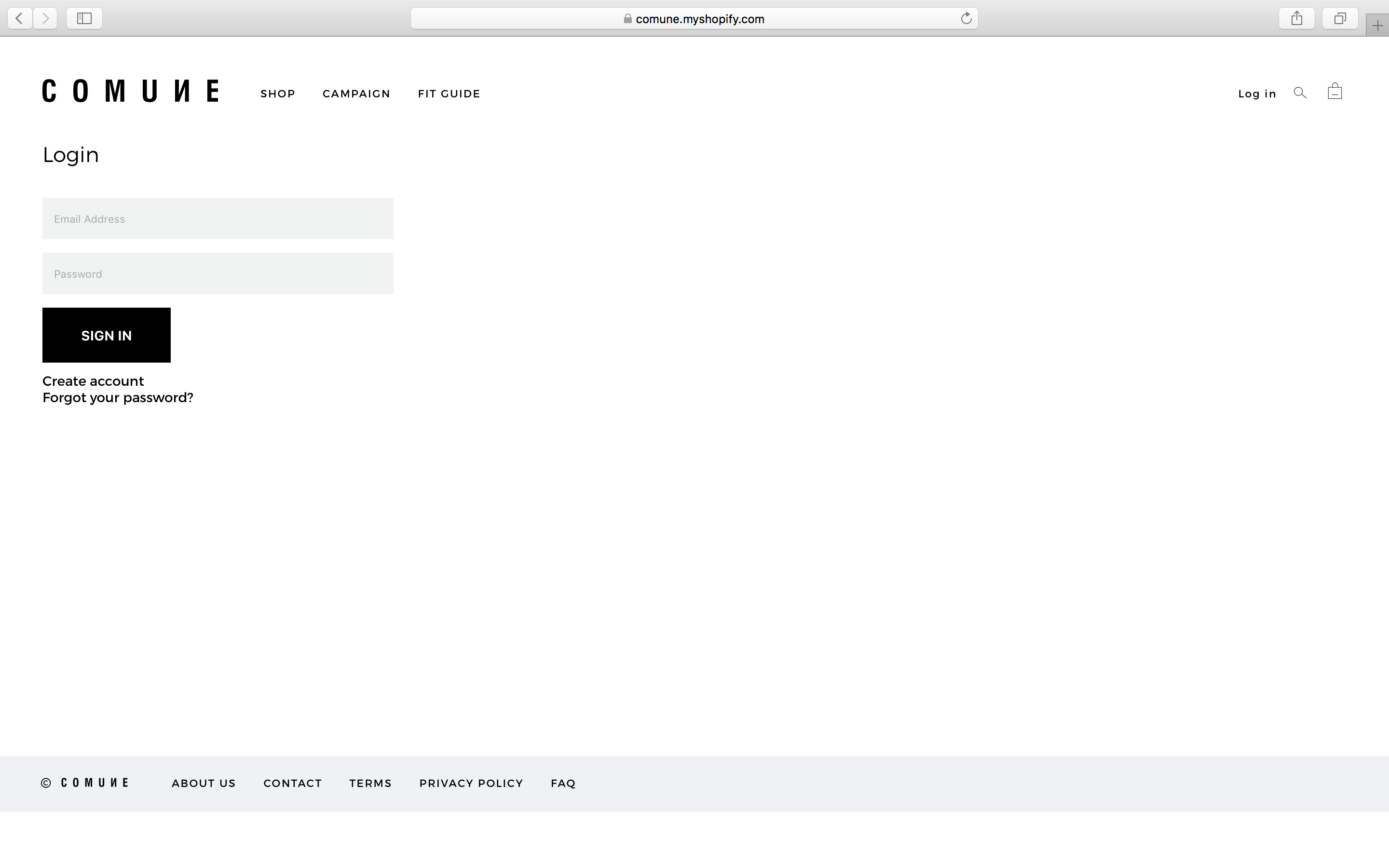Image resolution: width=1389 pixels, height=868 pixels.
Task: Click Forgot your password link
Action: click(118, 398)
